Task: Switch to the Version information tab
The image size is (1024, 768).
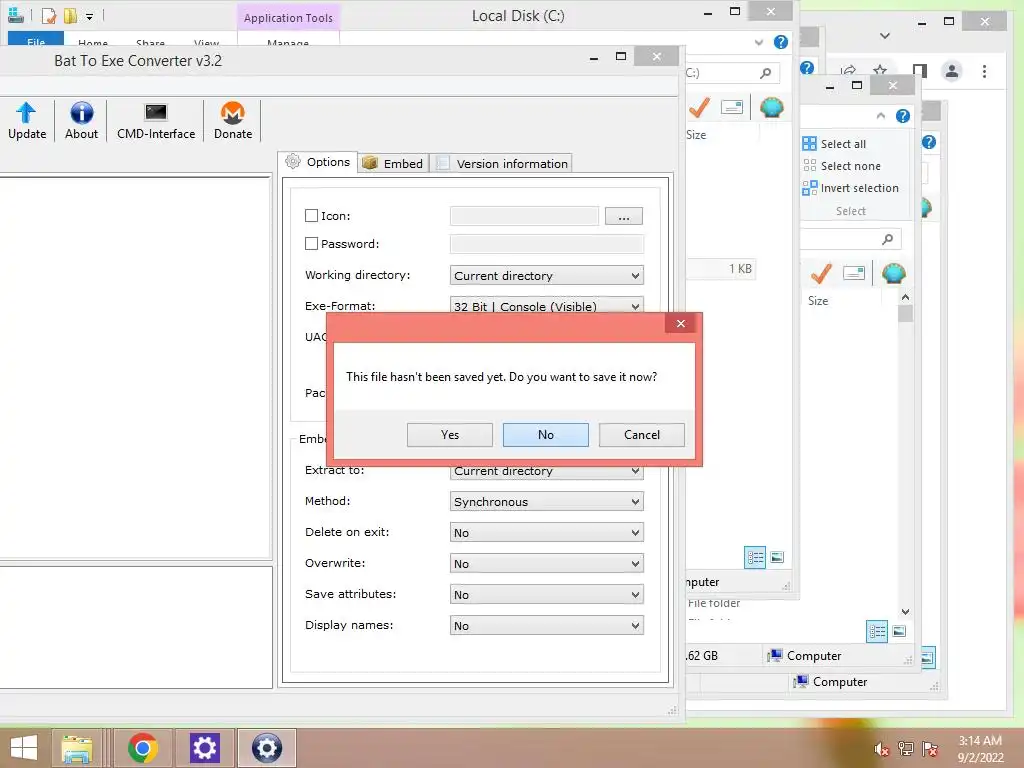Action: [502, 163]
